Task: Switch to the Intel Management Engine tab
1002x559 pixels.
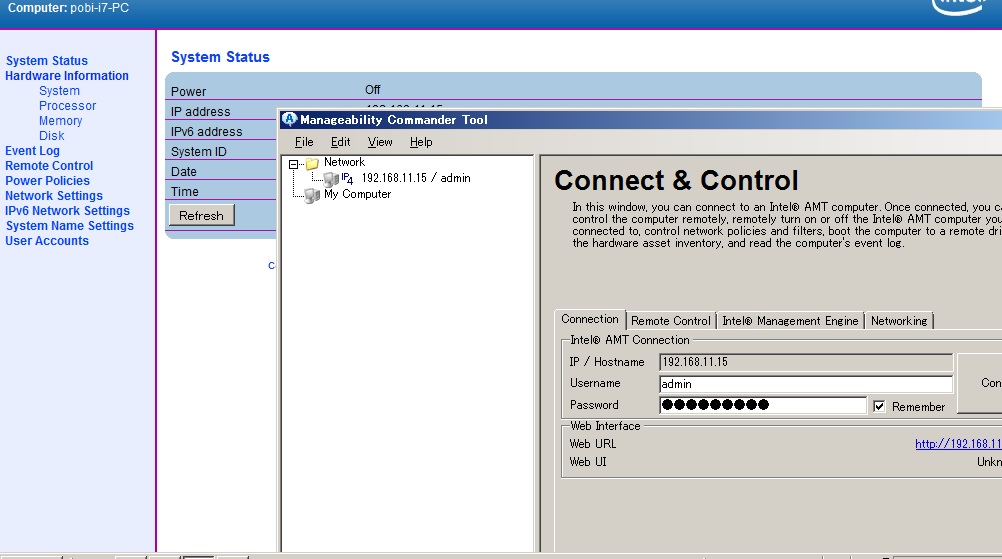Action: [x=790, y=321]
